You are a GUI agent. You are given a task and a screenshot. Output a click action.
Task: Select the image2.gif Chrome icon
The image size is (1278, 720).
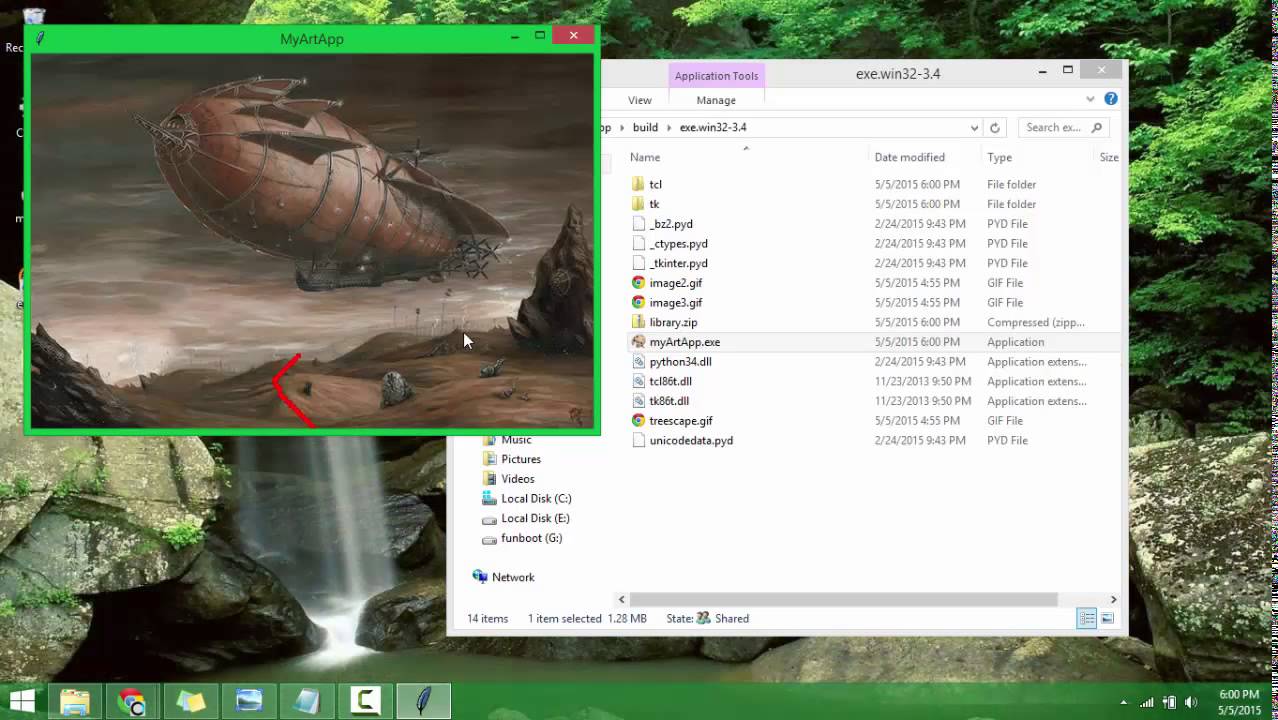pos(638,283)
